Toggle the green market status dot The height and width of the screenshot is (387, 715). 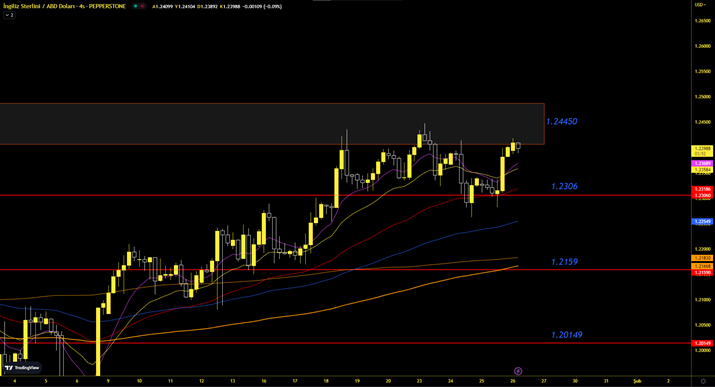coord(135,6)
